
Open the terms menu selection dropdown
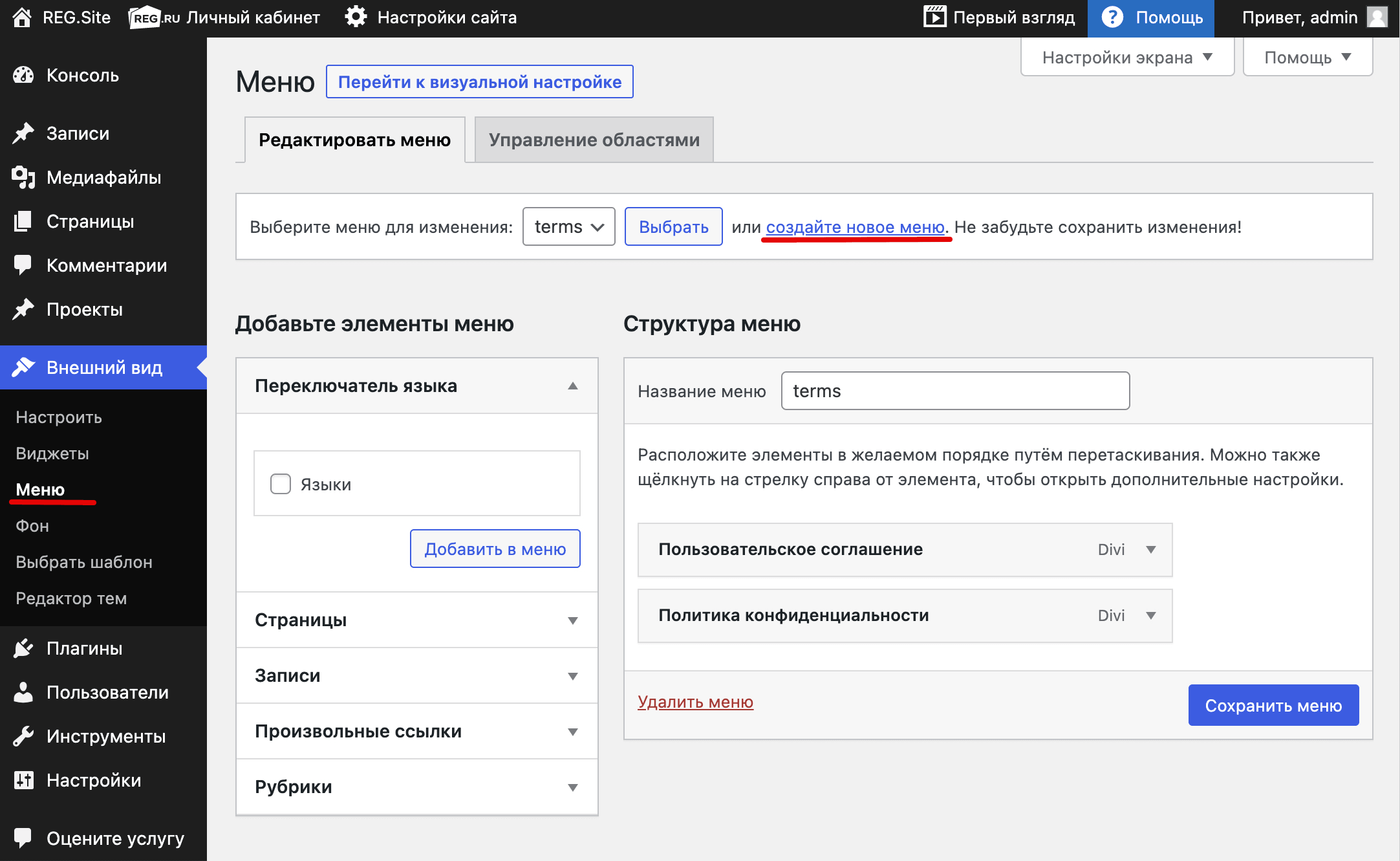coord(569,226)
